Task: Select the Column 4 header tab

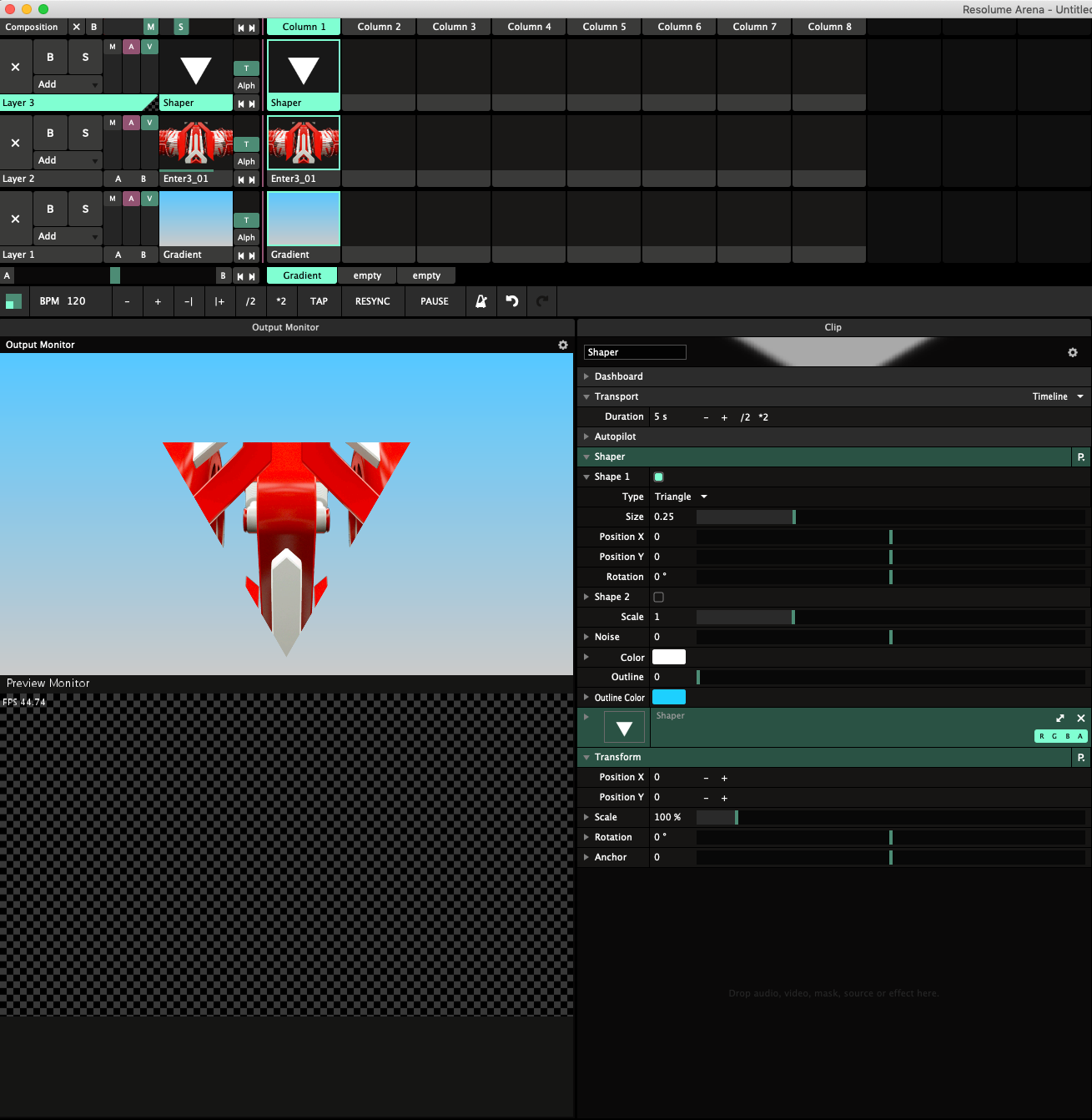Action: [x=529, y=27]
